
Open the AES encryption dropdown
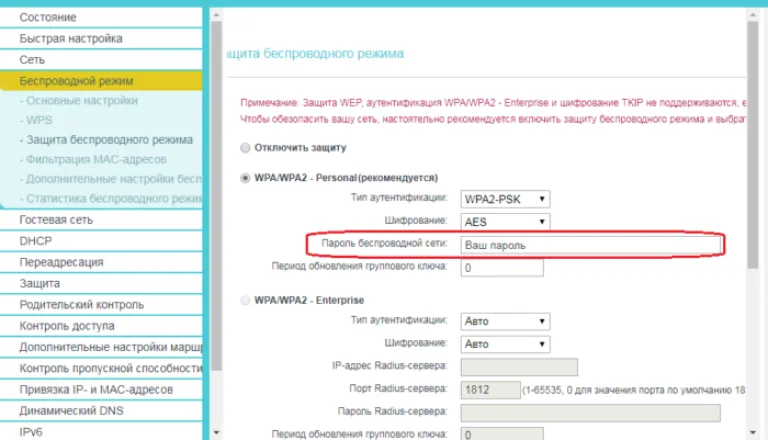[x=505, y=222]
